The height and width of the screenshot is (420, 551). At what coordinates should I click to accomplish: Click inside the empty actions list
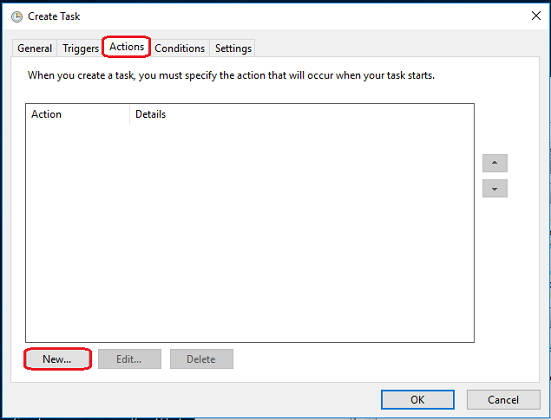249,232
